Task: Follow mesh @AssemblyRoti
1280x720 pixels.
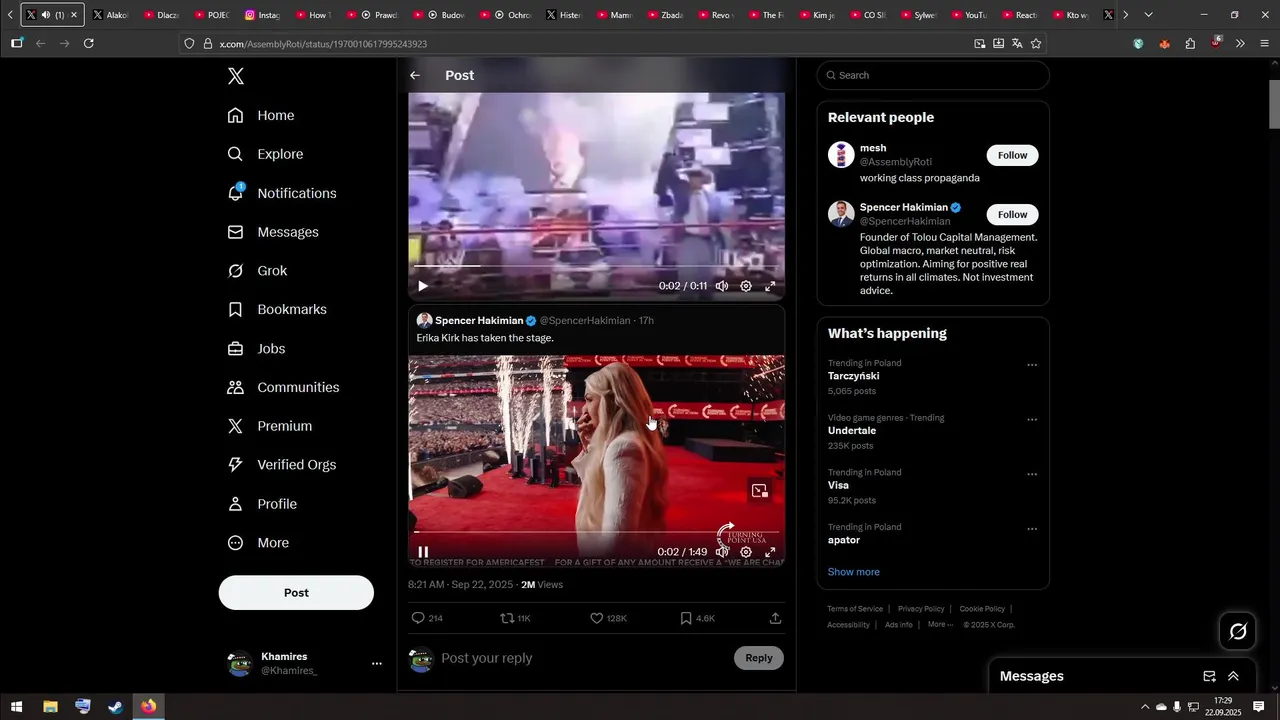Action: point(1012,155)
